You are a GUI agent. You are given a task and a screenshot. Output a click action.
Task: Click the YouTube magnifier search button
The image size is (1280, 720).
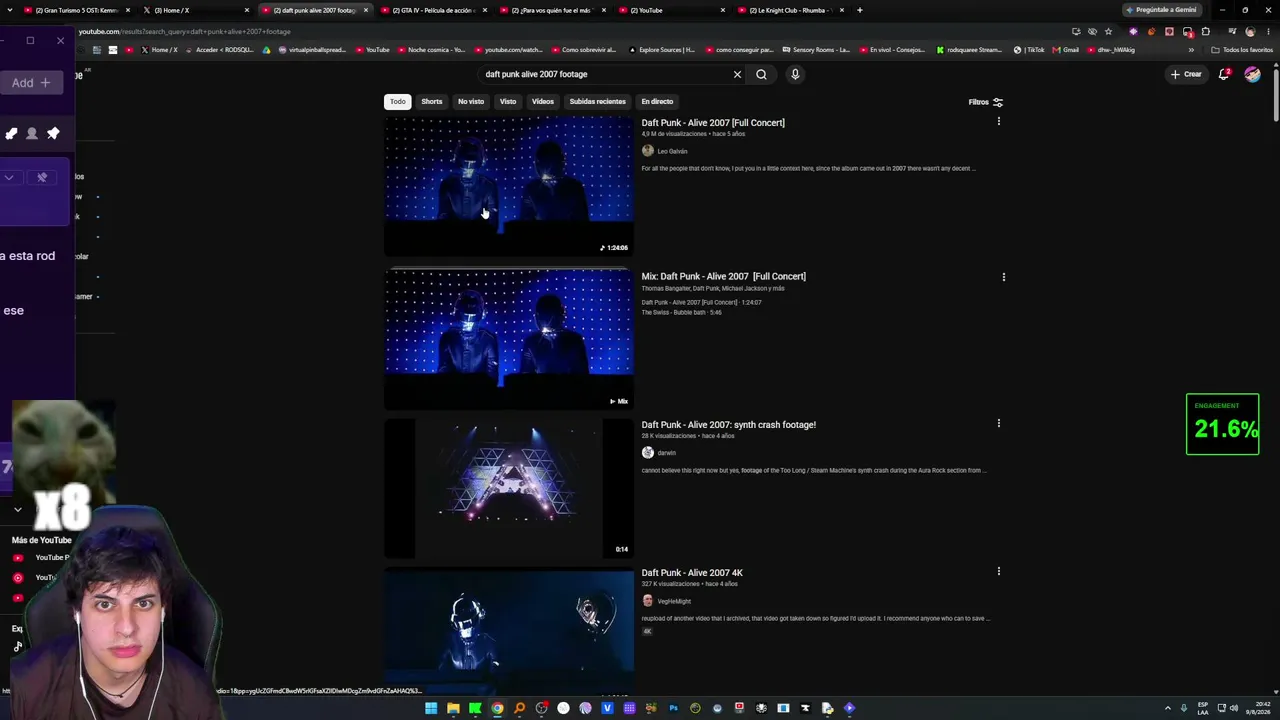tap(761, 74)
